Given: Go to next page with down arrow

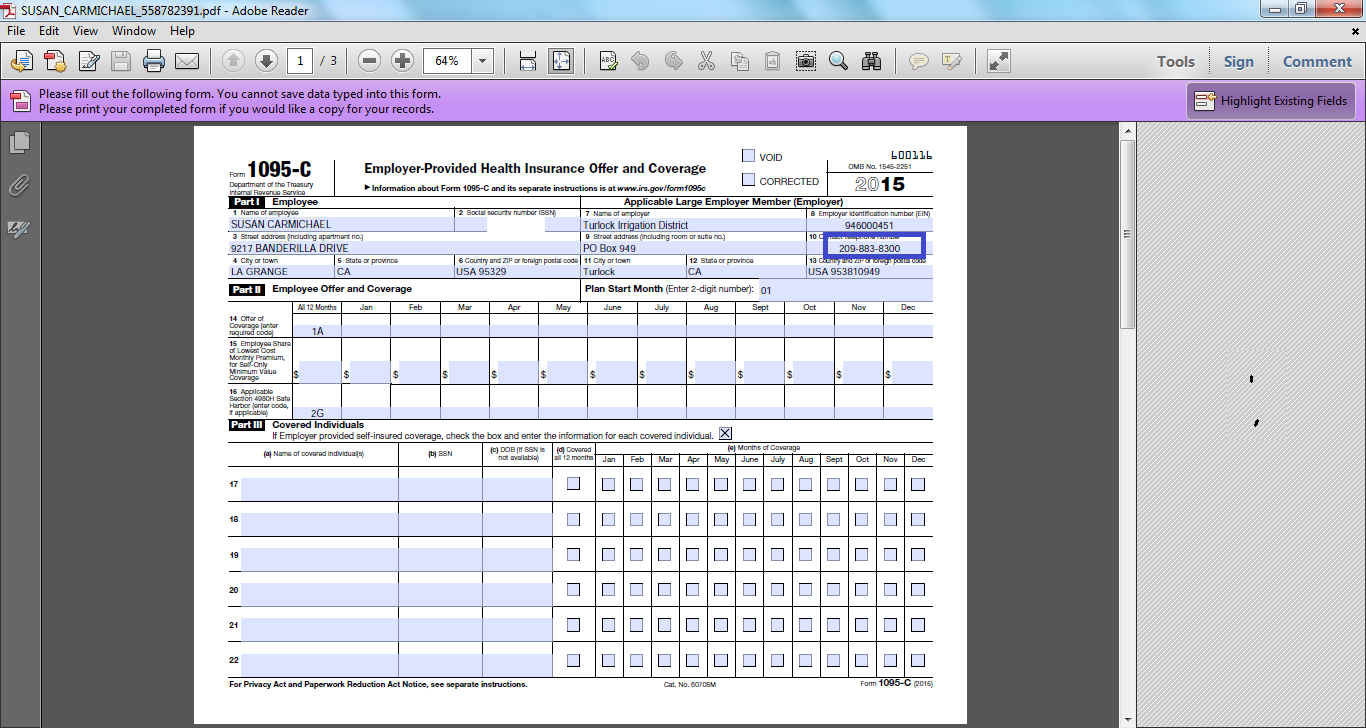Looking at the screenshot, I should pos(266,61).
